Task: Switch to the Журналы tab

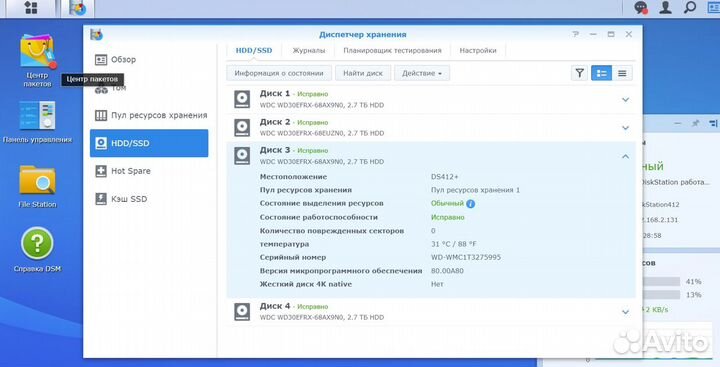Action: coord(309,51)
